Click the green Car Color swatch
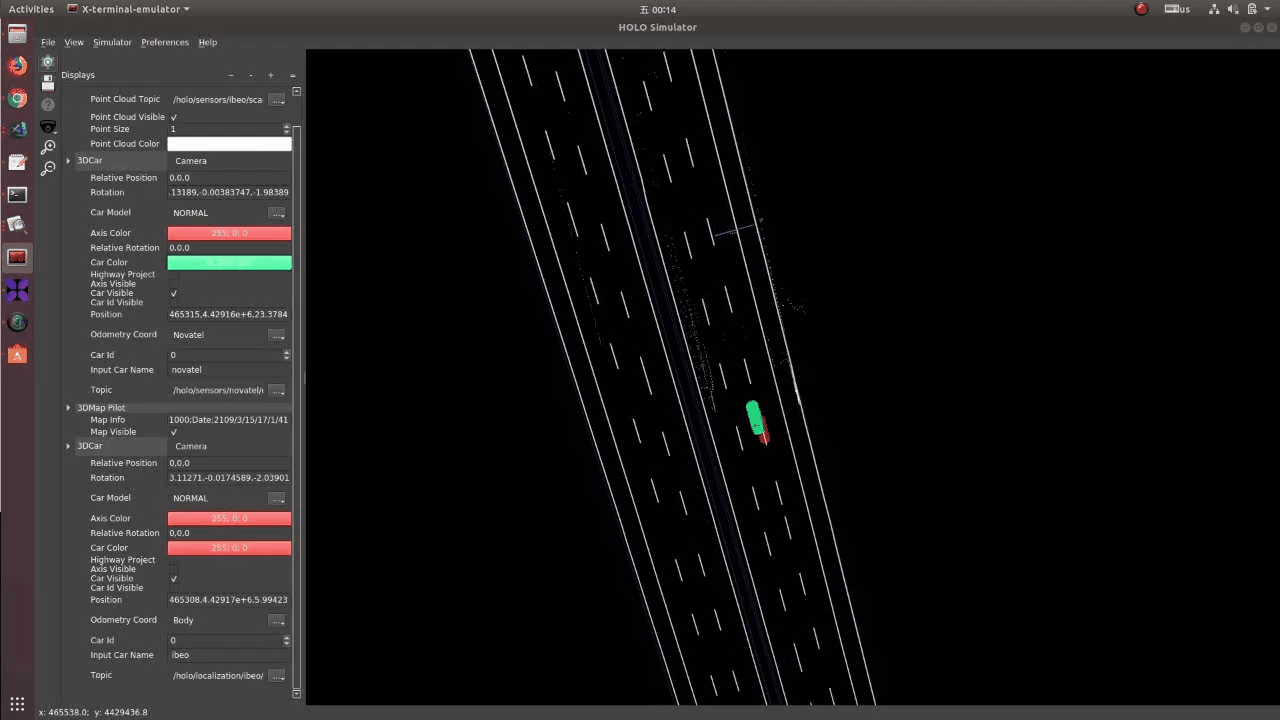1280x720 pixels. coord(229,263)
